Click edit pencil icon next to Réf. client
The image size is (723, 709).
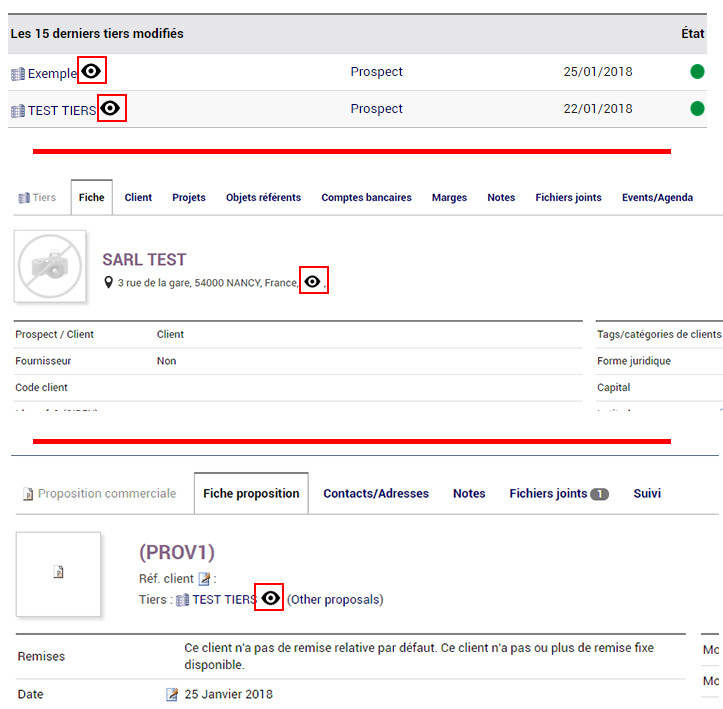(x=204, y=579)
